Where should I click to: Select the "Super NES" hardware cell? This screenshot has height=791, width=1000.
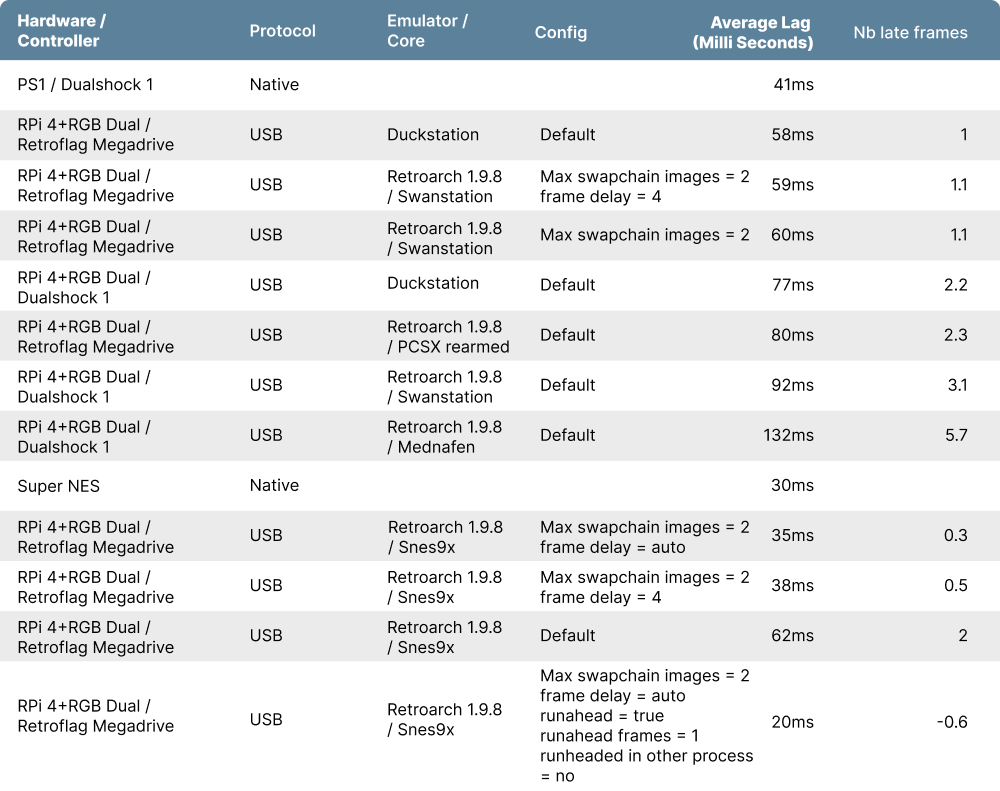click(59, 486)
